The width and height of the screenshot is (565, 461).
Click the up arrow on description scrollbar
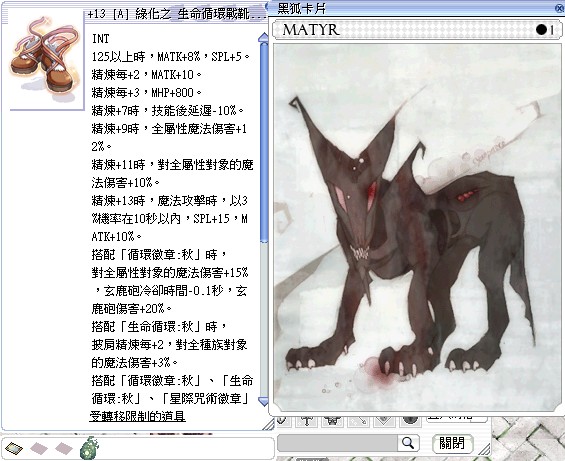coord(264,37)
